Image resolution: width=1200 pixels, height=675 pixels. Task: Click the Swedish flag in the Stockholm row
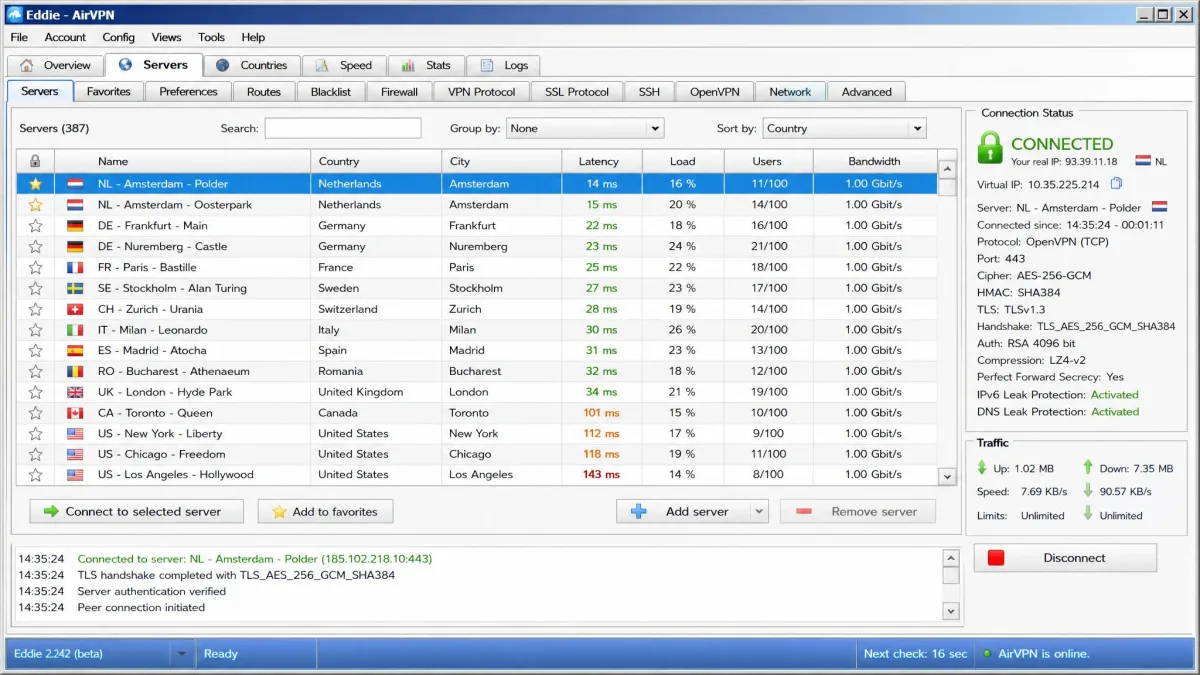(x=75, y=288)
